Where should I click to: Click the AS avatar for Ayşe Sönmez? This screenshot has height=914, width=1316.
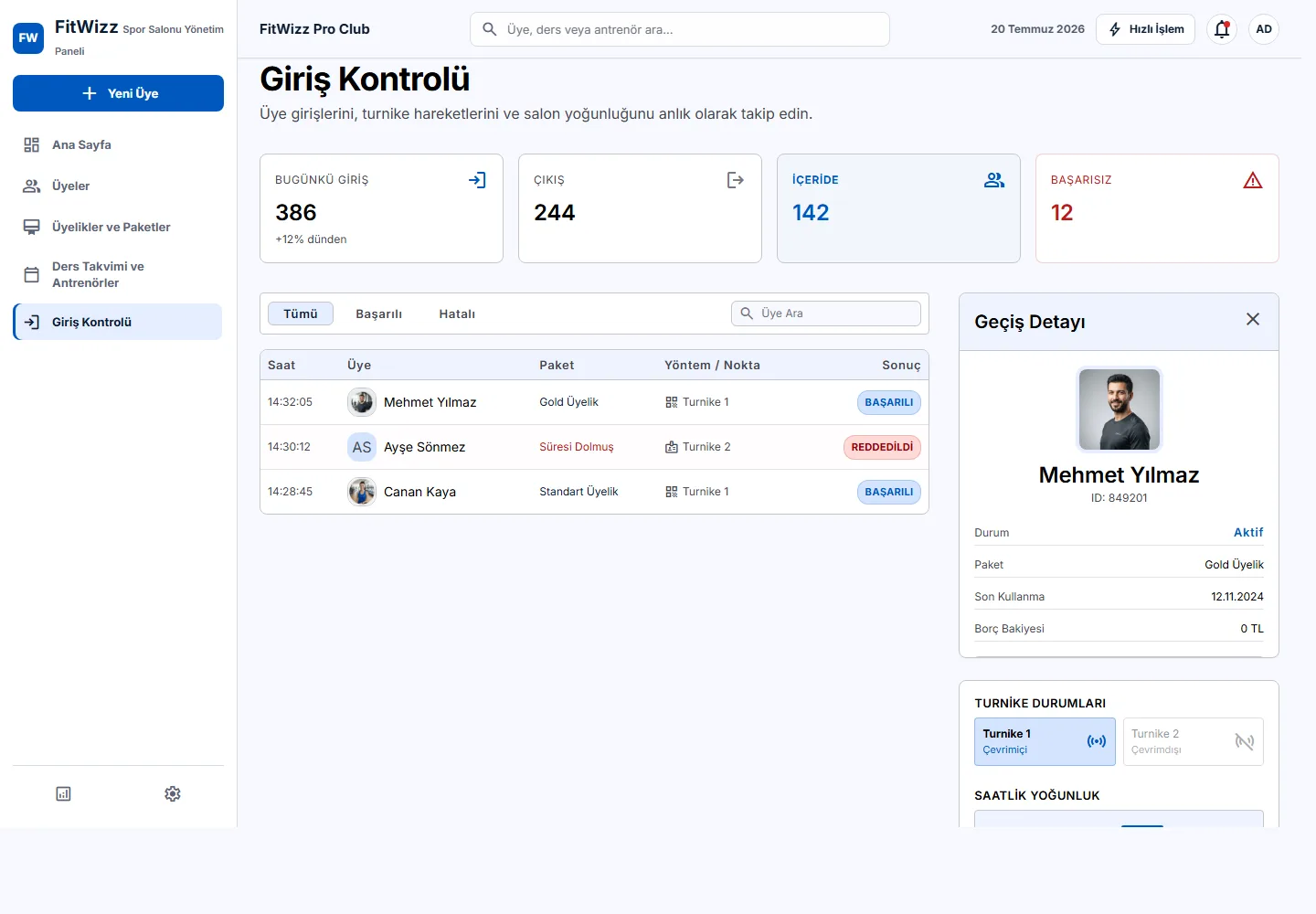pyautogui.click(x=362, y=447)
